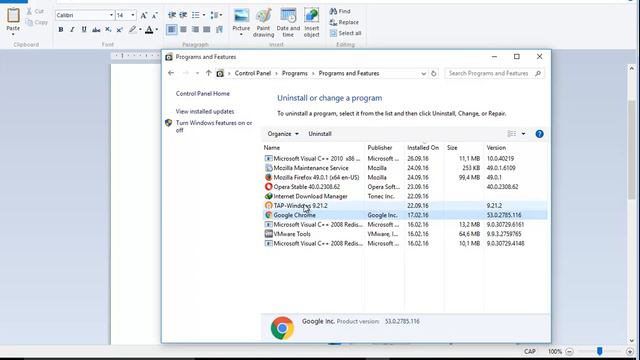640x360 pixels.
Task: Click Find in Editing group
Action: 340,11
